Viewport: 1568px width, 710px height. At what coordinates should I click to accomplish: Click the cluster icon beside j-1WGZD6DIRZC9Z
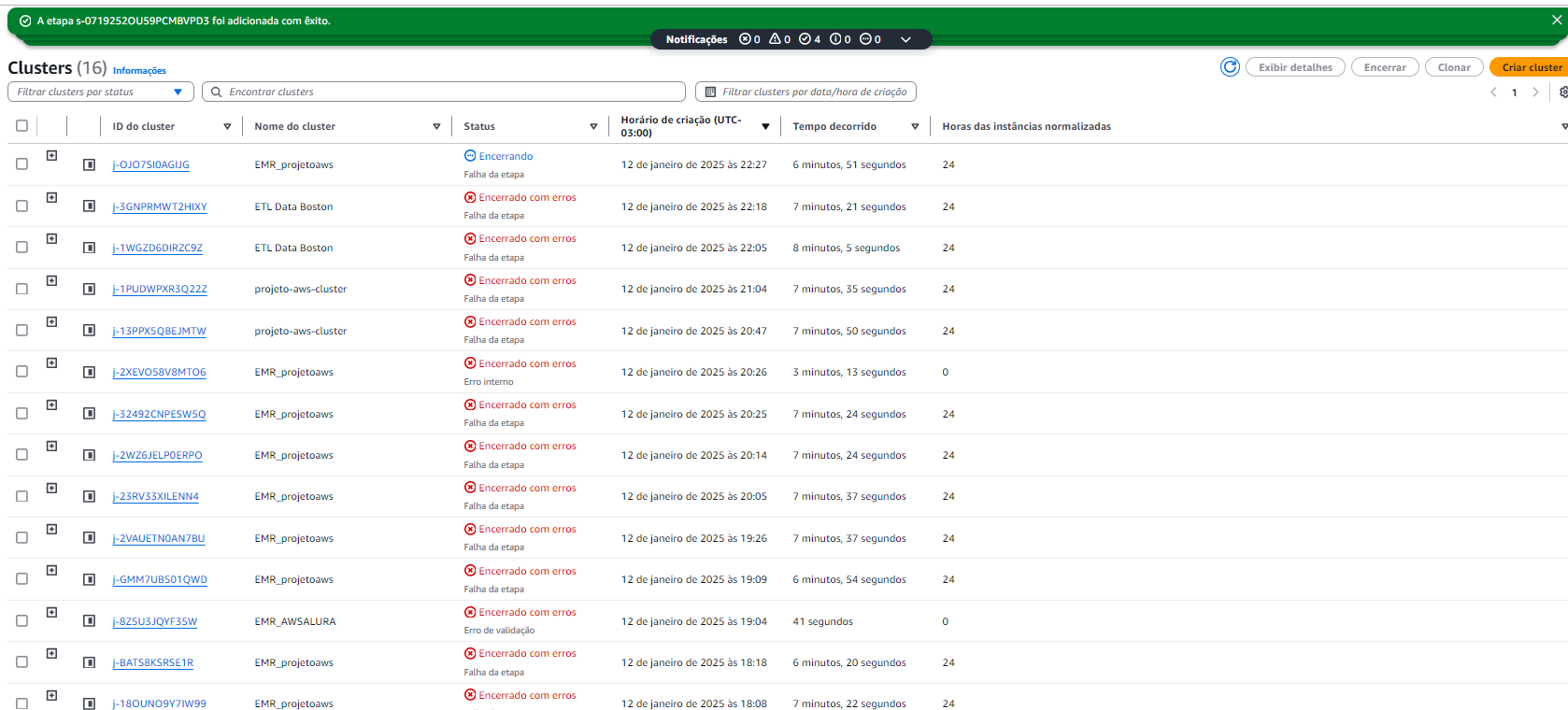(x=89, y=248)
